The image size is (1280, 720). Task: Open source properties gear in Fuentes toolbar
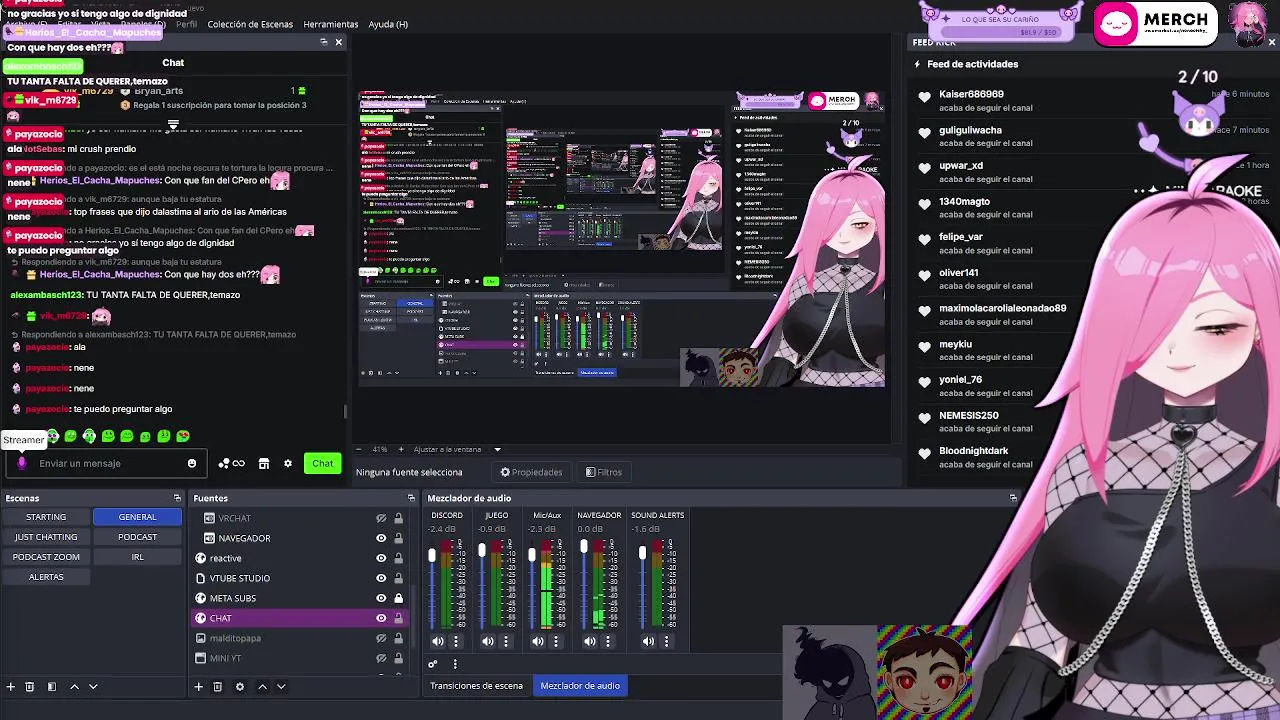coord(239,687)
